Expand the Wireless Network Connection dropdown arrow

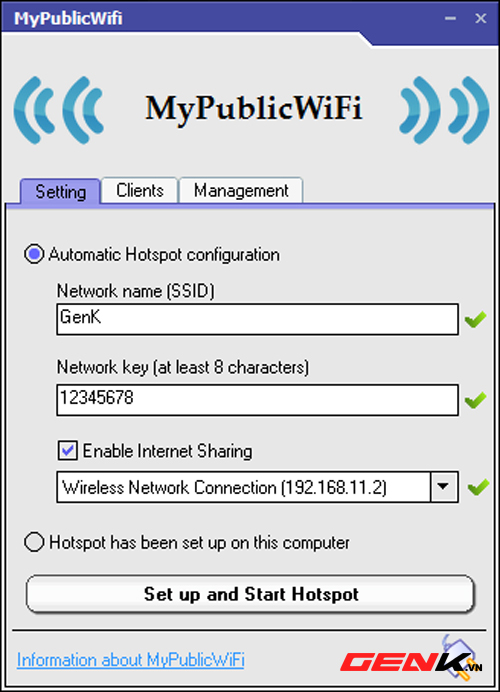pos(444,487)
